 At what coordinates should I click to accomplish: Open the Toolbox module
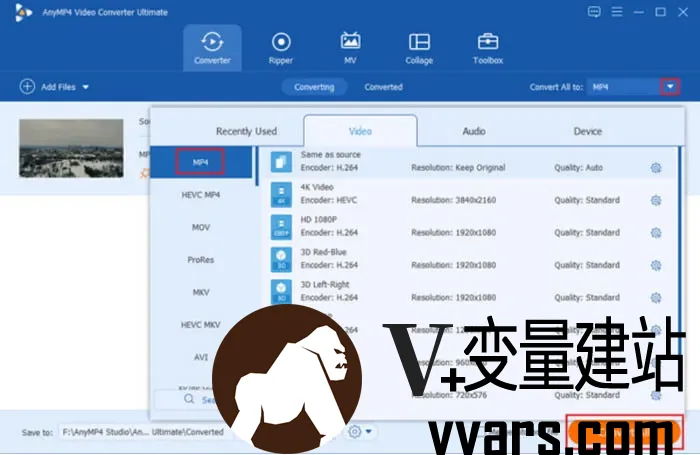[x=488, y=48]
